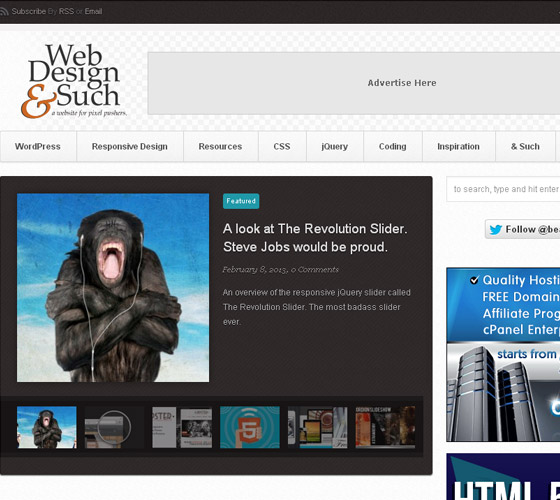Open the WordPress menu item
Image resolution: width=560 pixels, height=500 pixels.
tap(38, 146)
